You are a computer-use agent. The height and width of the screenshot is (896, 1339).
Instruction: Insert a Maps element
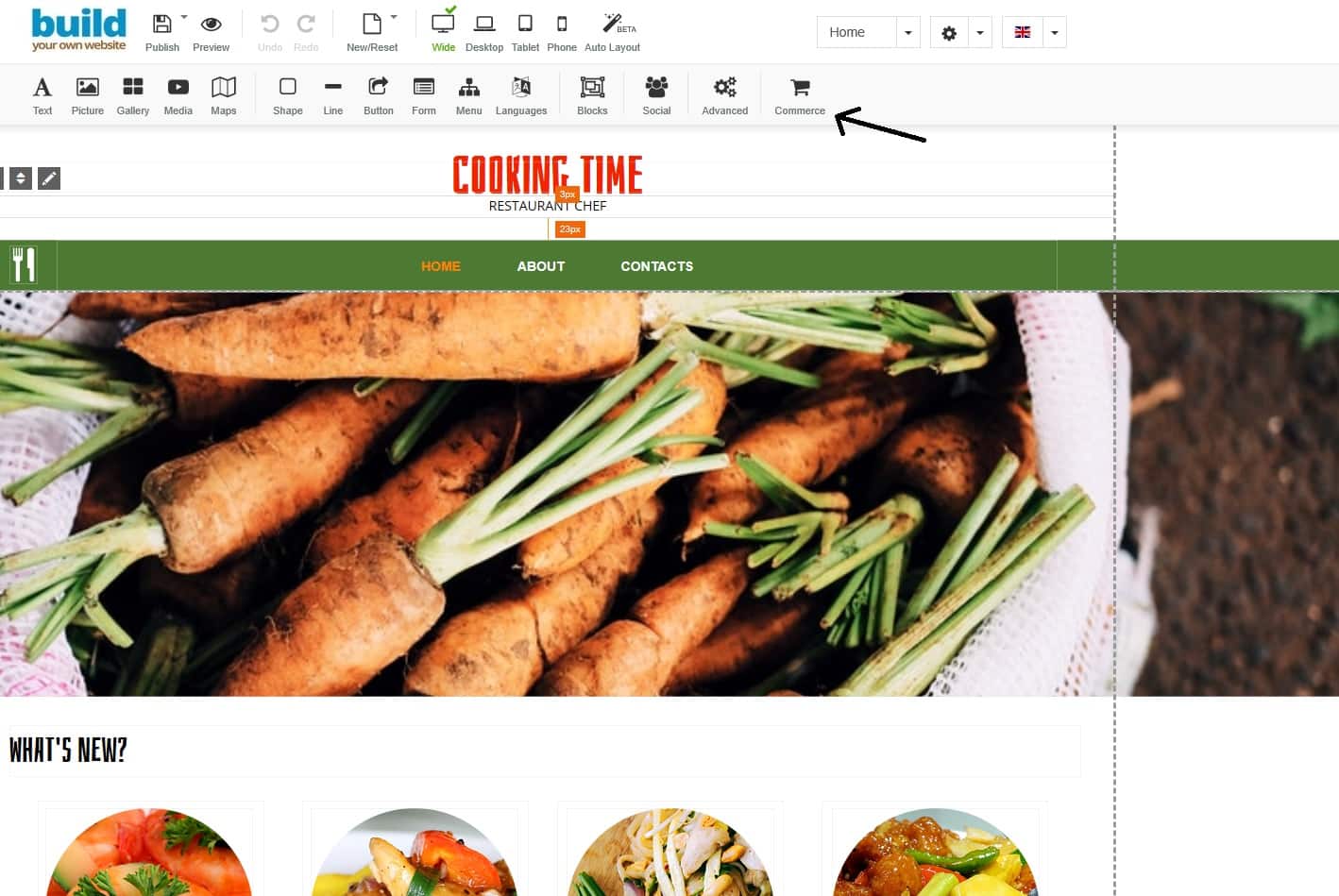pos(224,96)
